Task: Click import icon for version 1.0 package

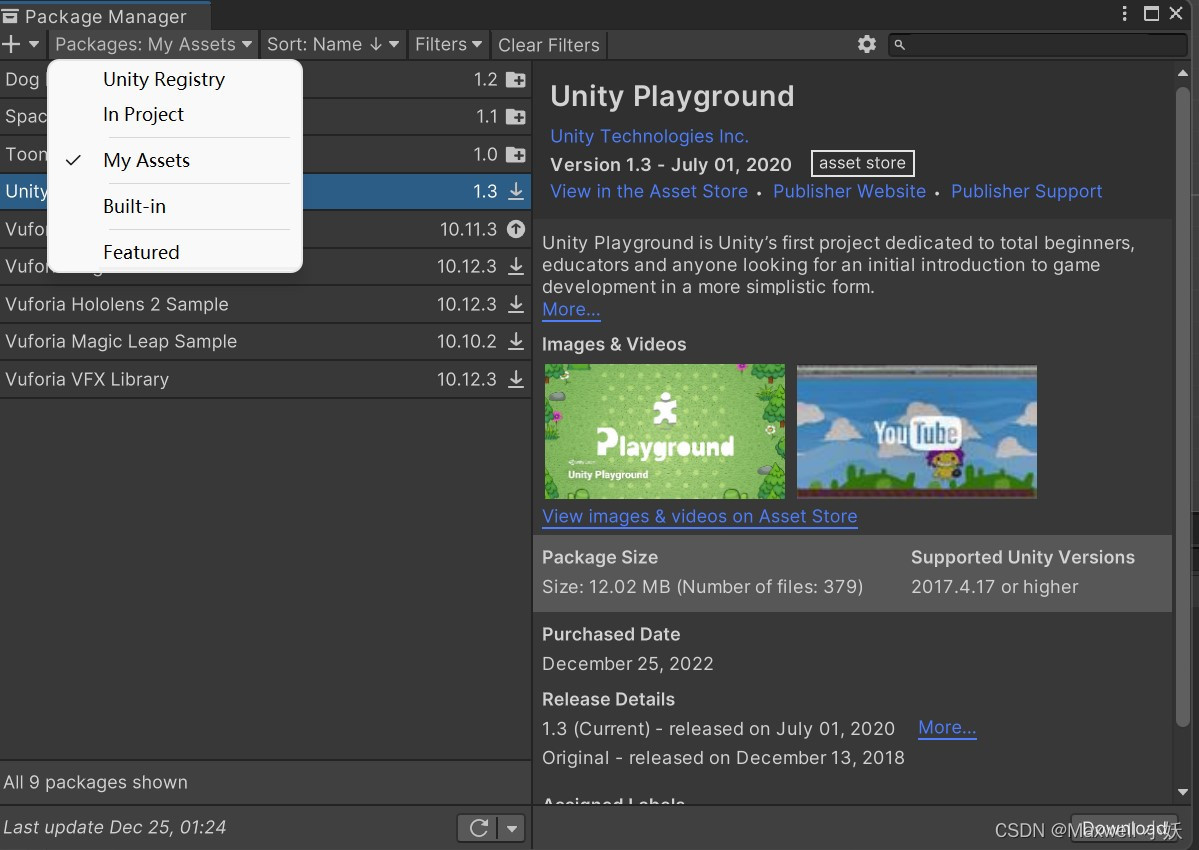Action: point(516,154)
